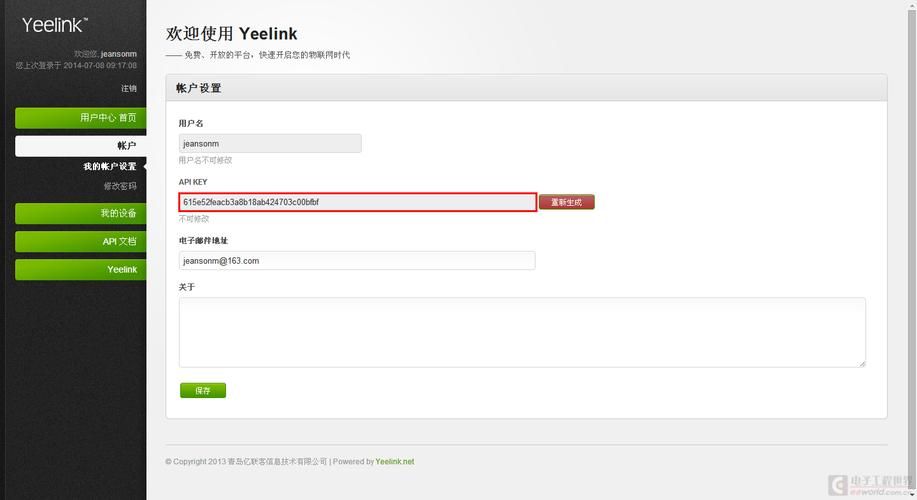Open 我的帐户设置 submenu item
Screen dimensions: 917x500
(x=109, y=167)
